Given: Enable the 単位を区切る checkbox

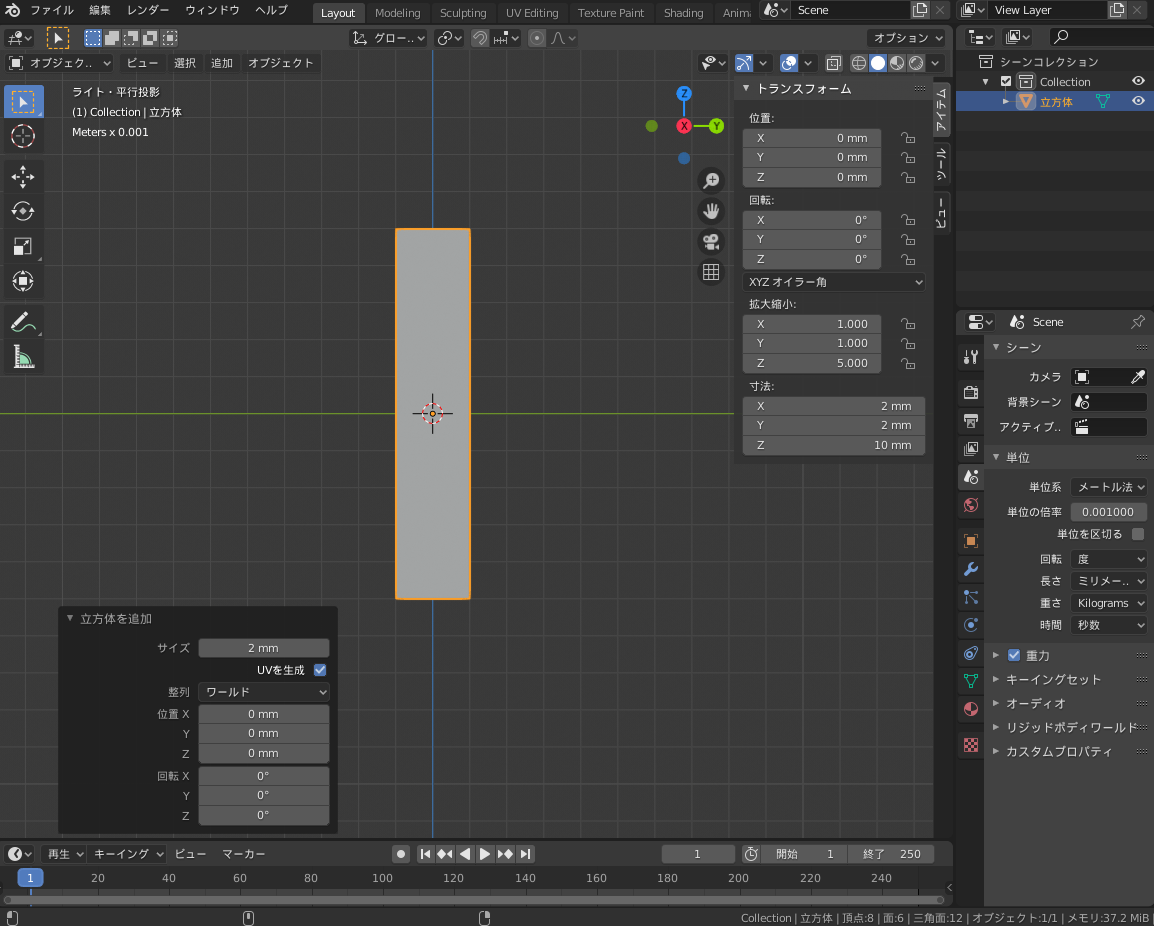Looking at the screenshot, I should (1138, 534).
